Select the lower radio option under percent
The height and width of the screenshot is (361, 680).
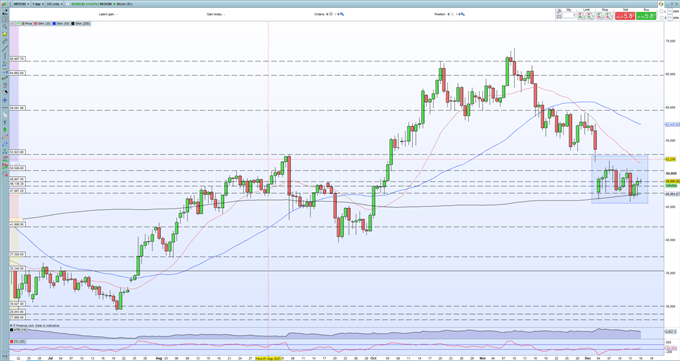pyautogui.click(x=662, y=18)
